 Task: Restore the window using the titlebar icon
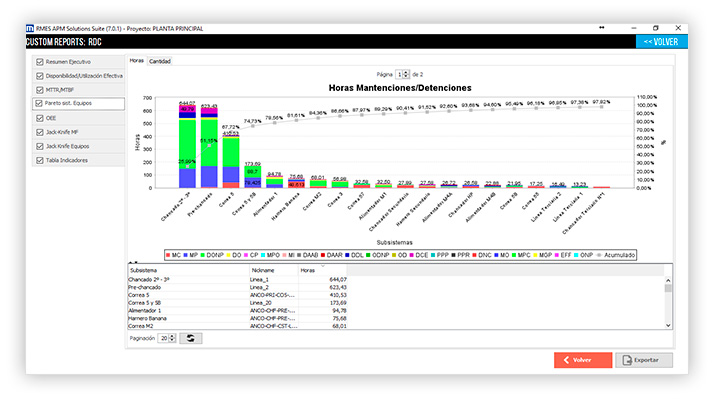click(x=655, y=28)
